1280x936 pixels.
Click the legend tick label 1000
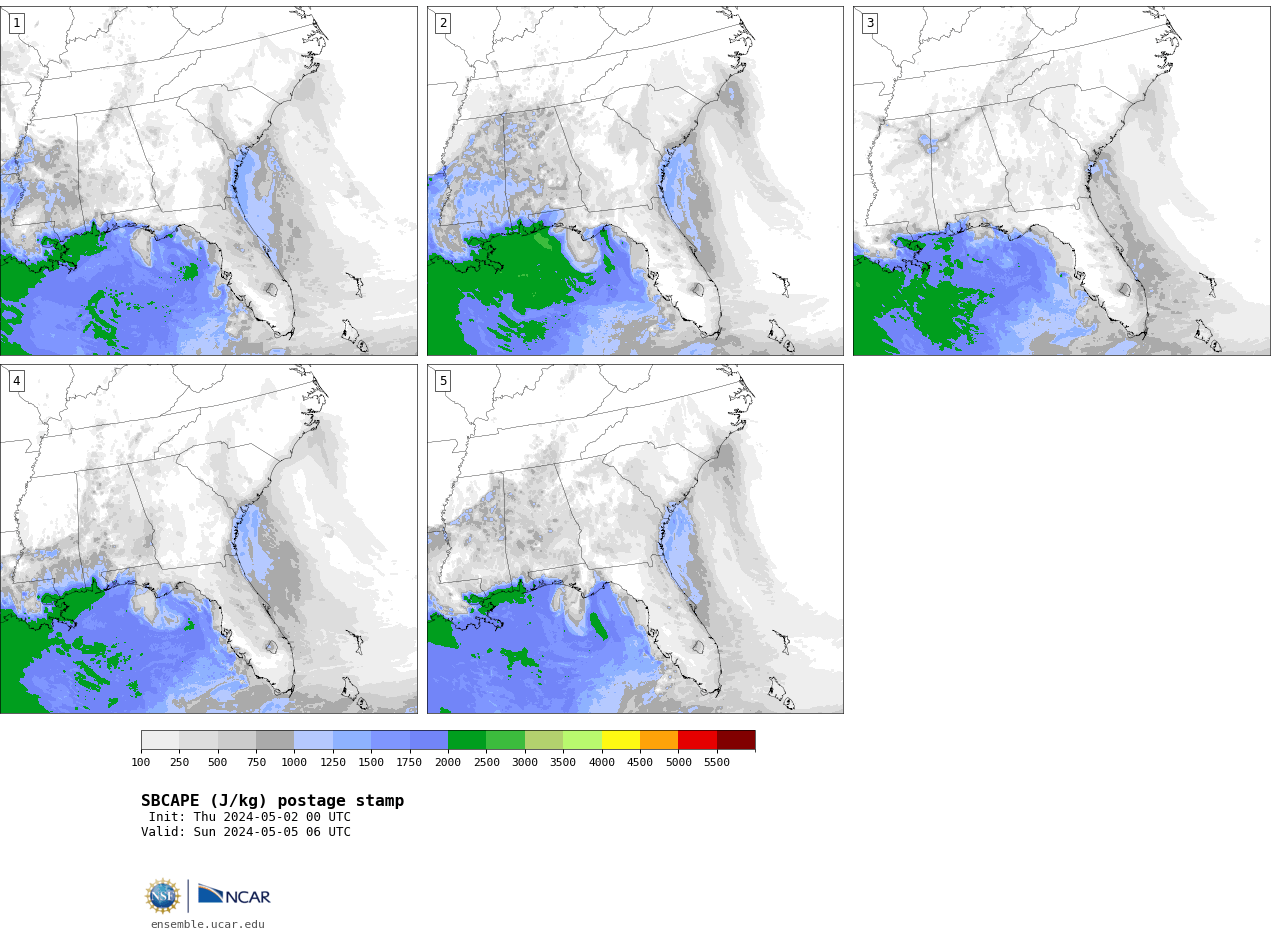[294, 763]
